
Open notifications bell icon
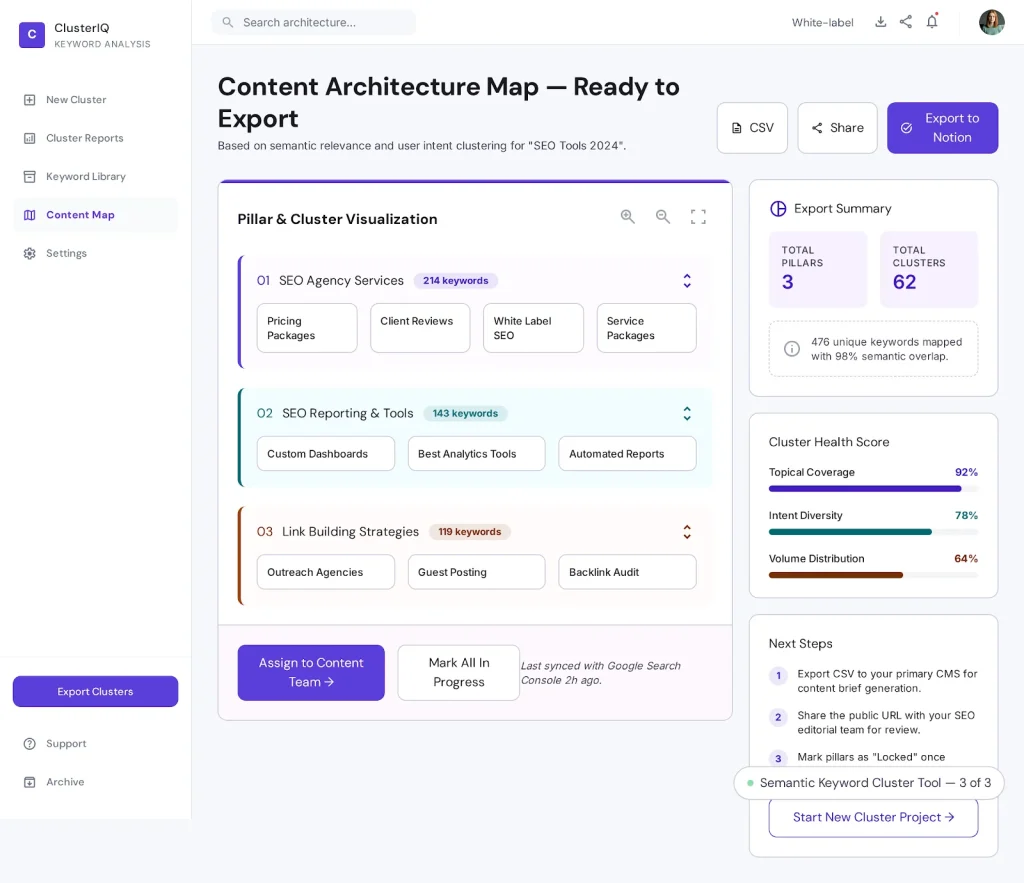(x=932, y=22)
